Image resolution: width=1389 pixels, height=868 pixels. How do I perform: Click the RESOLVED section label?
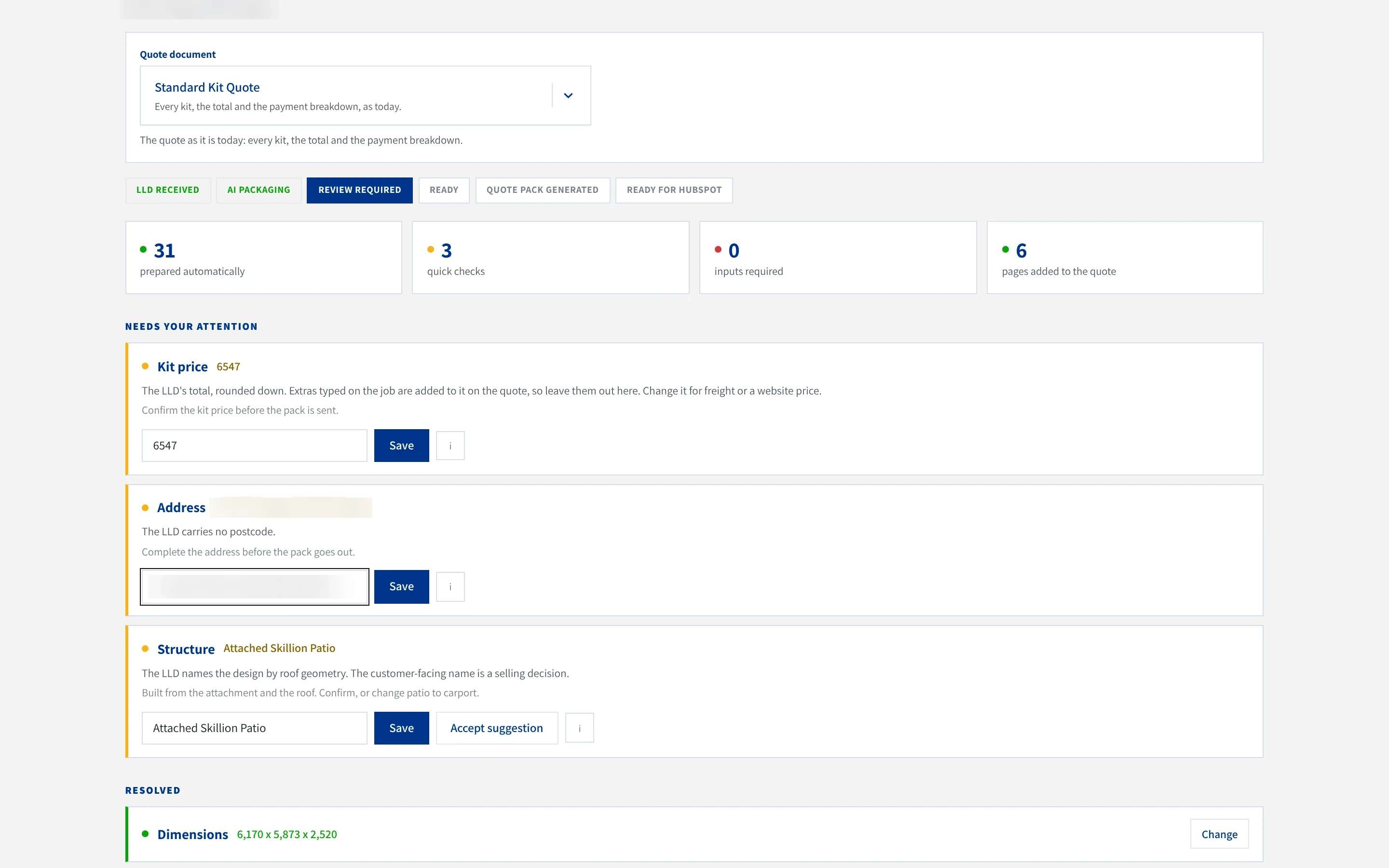point(153,790)
